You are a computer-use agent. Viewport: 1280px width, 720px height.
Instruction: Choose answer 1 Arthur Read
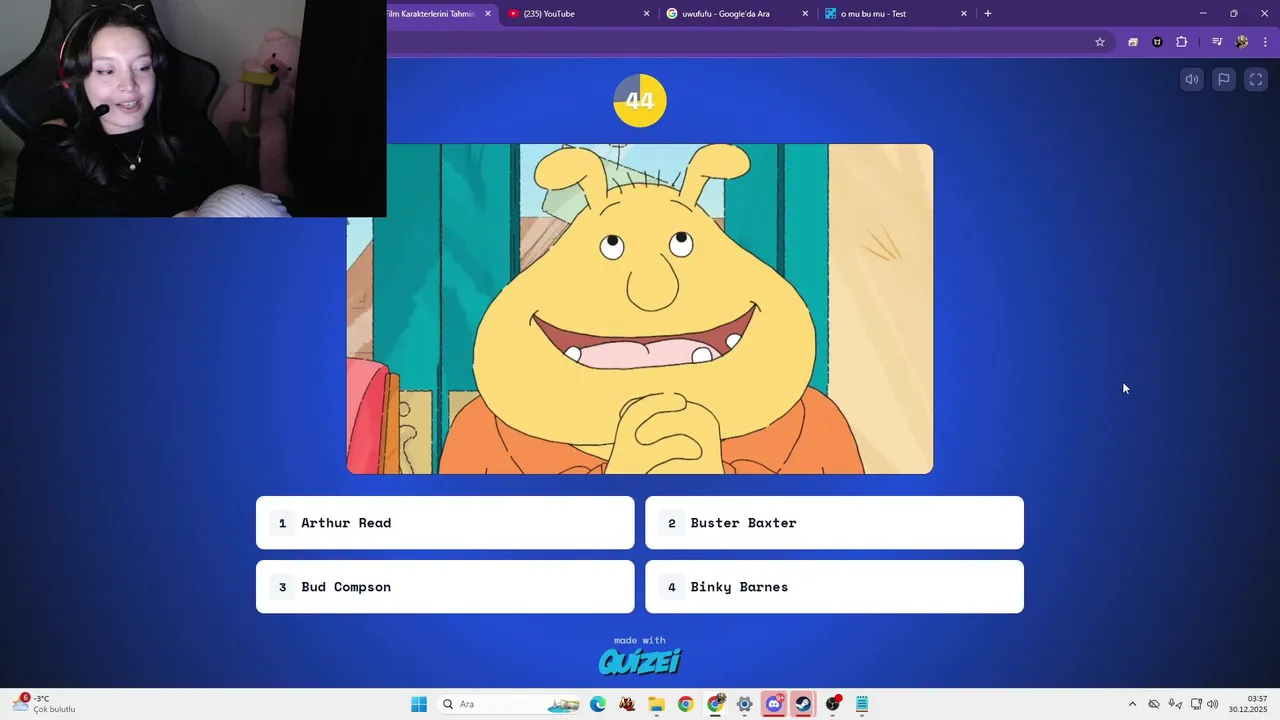(x=445, y=523)
